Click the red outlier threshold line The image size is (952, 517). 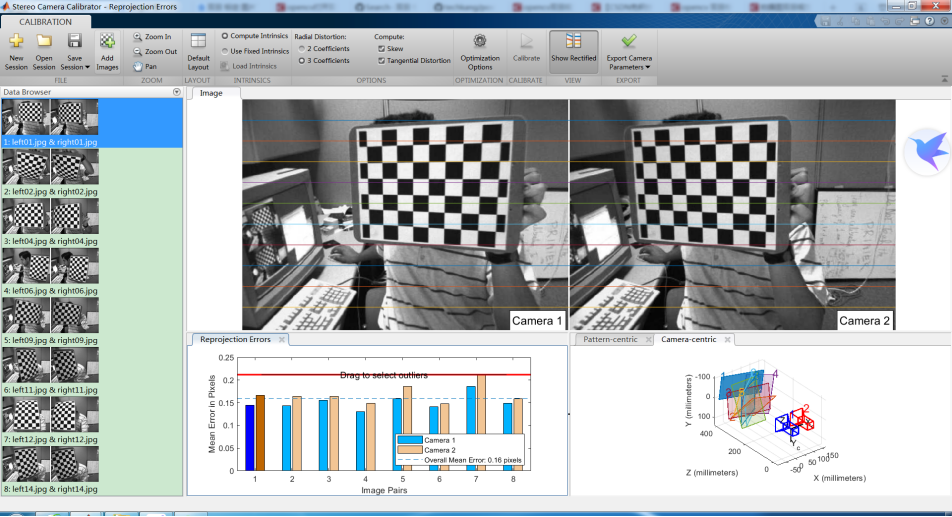point(384,375)
